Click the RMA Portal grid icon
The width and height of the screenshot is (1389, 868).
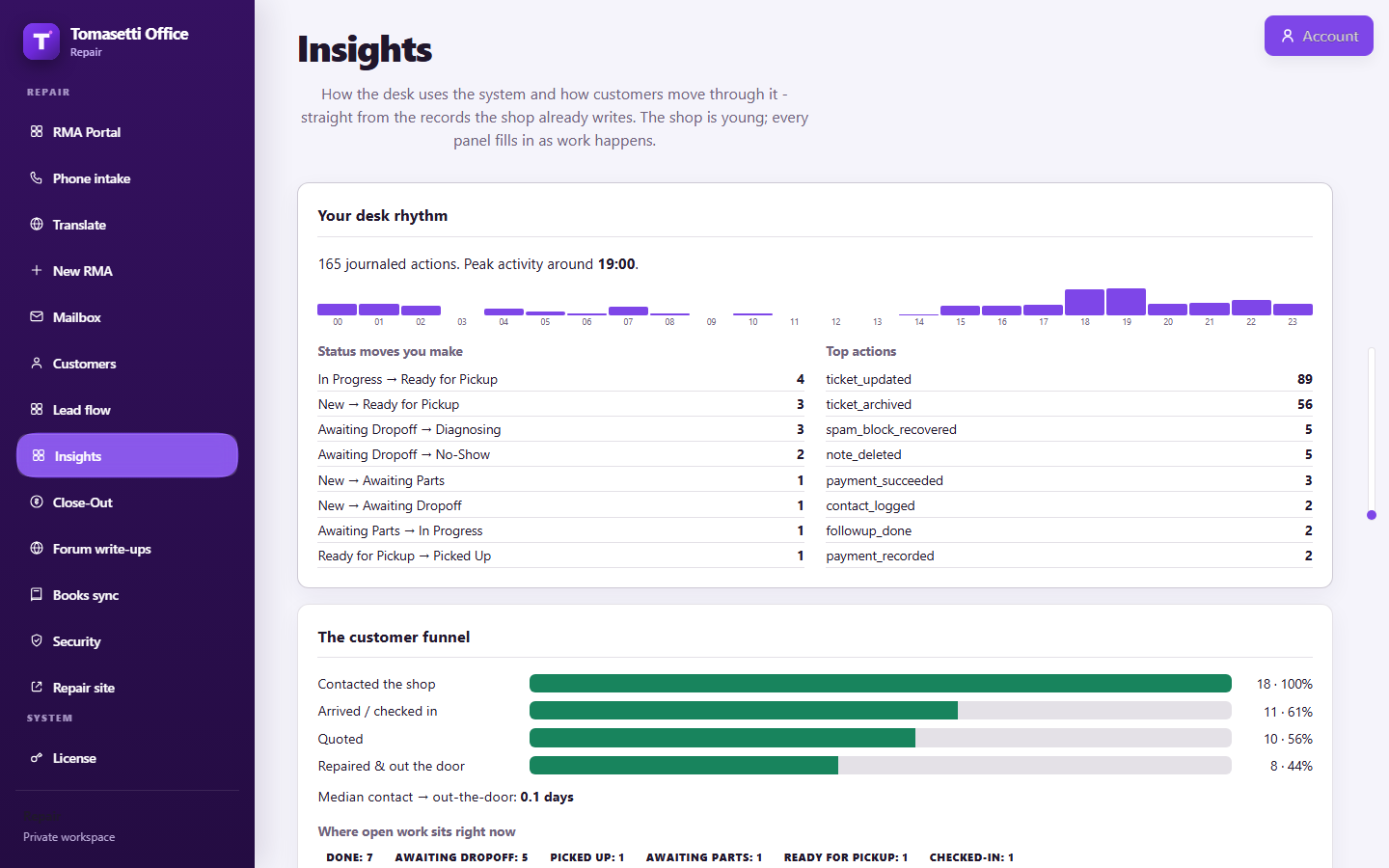[x=37, y=131]
